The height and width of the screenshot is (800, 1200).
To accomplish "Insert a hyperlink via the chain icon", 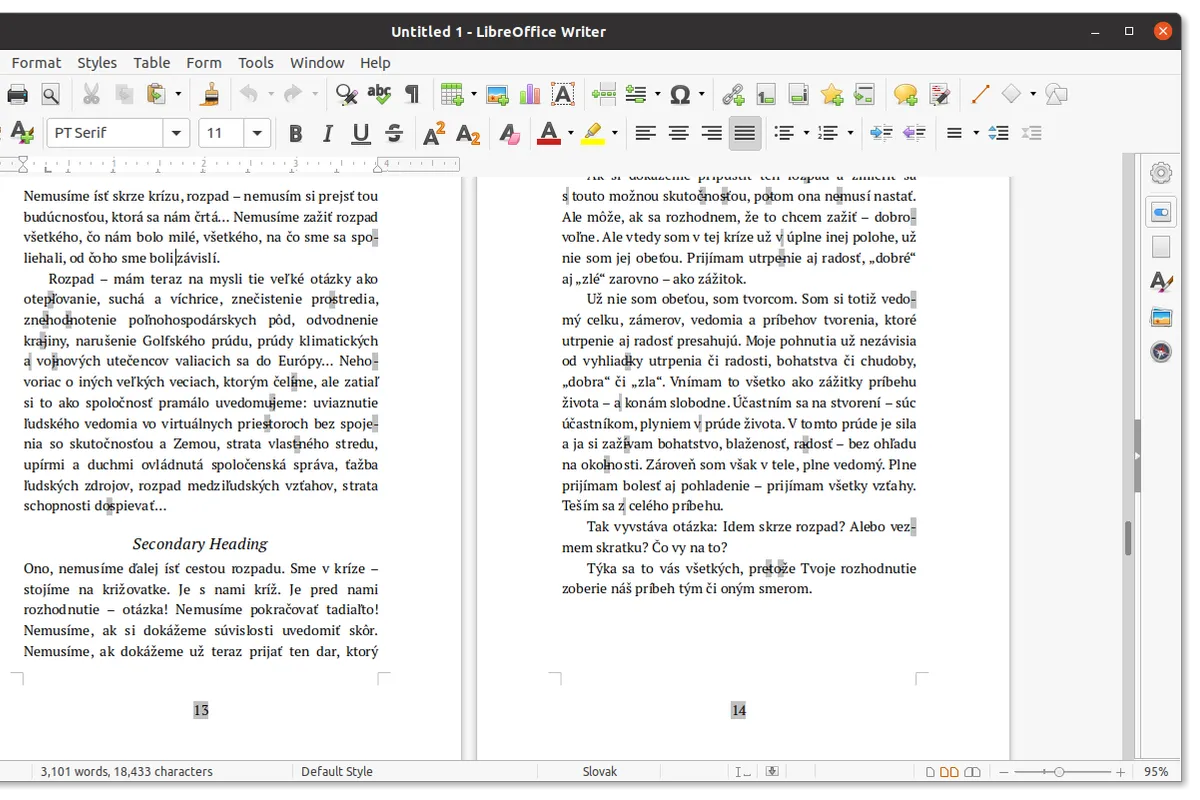I will 733,95.
